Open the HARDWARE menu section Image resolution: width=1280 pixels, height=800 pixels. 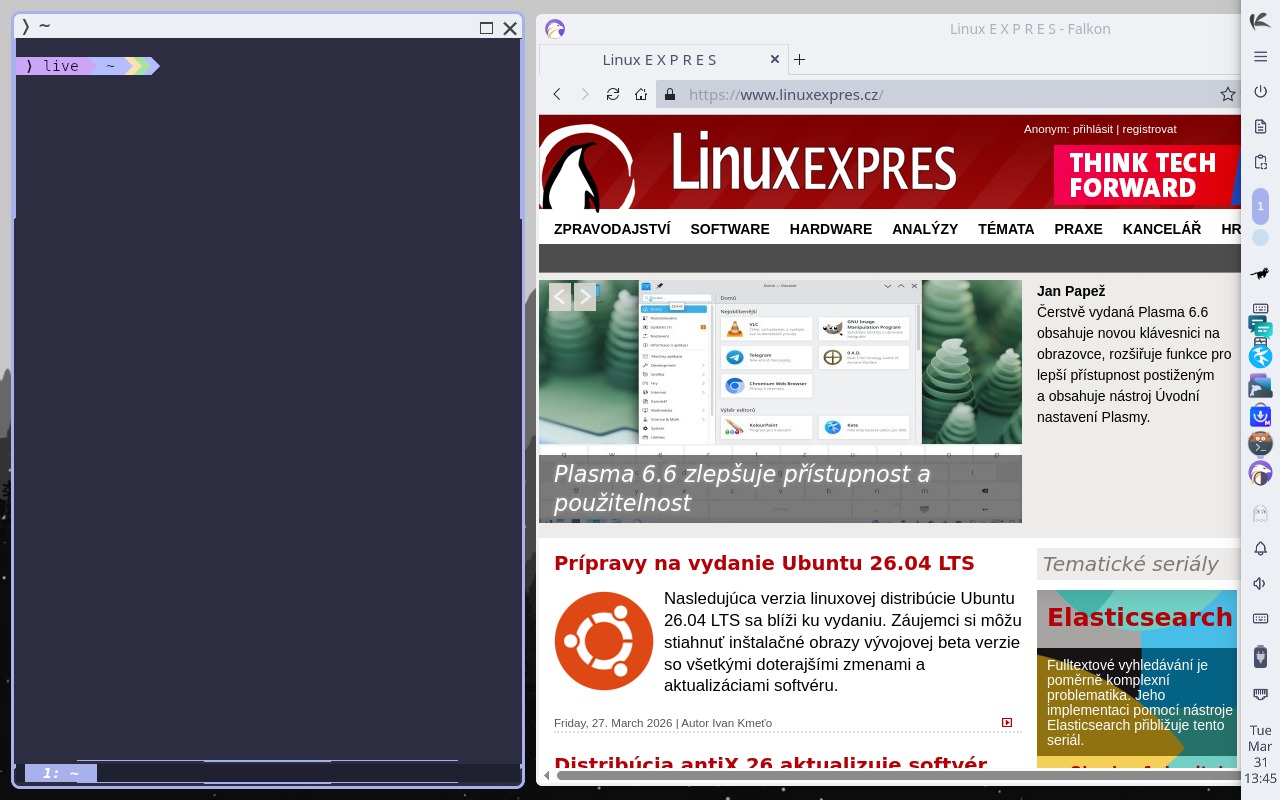point(830,229)
